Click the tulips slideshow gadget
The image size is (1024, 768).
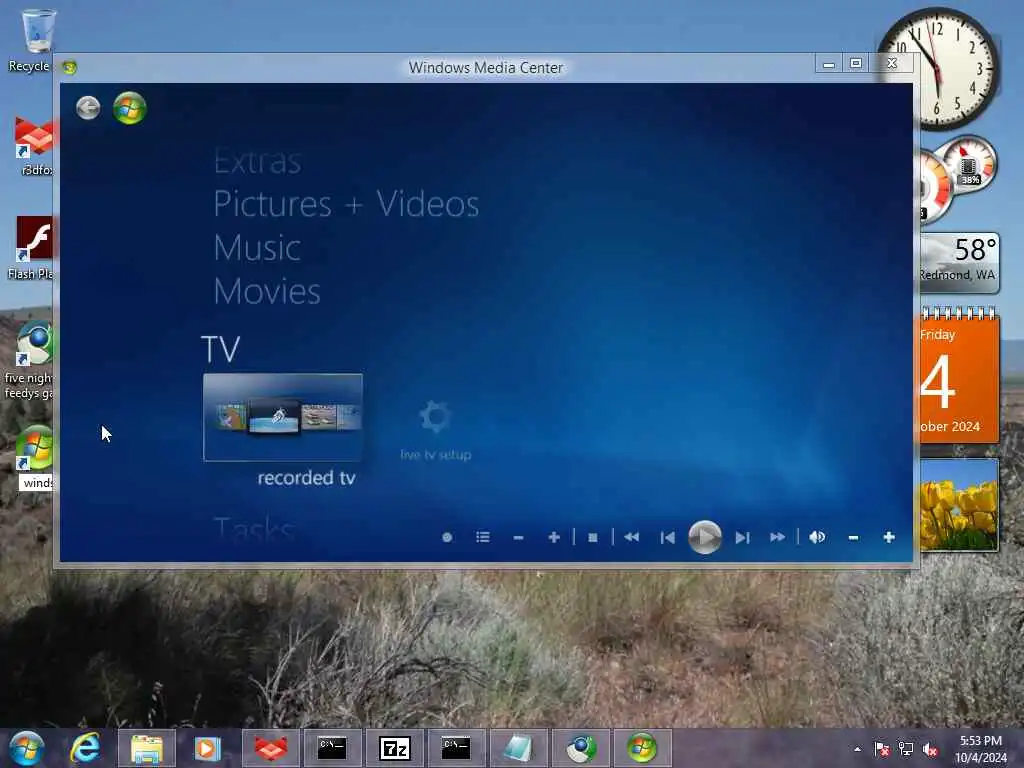(959, 505)
